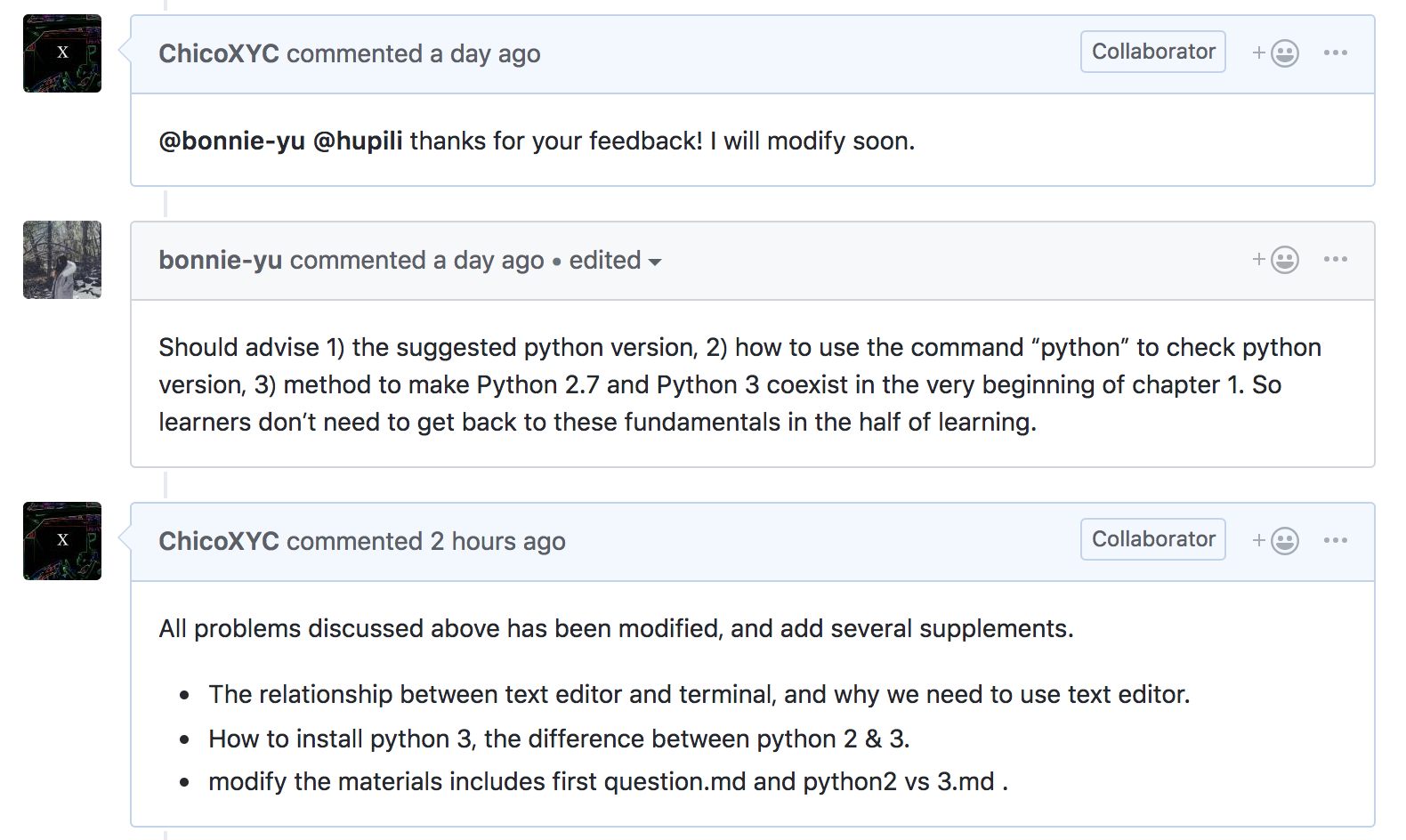Click ChicoXYC's avatar beside the latest comment
This screenshot has height=840, width=1406.
click(62, 541)
